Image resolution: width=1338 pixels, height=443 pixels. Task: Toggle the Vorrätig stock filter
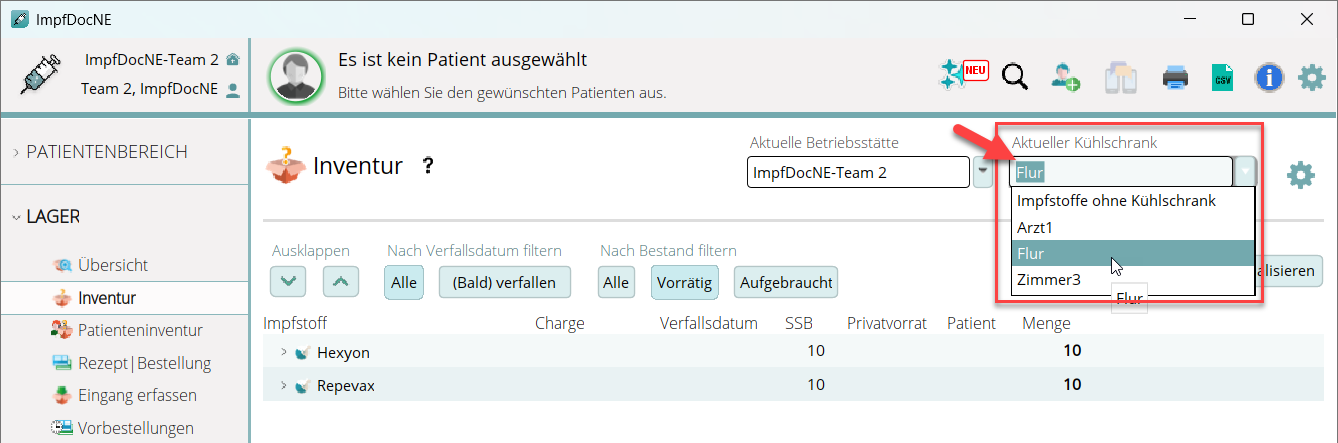685,283
